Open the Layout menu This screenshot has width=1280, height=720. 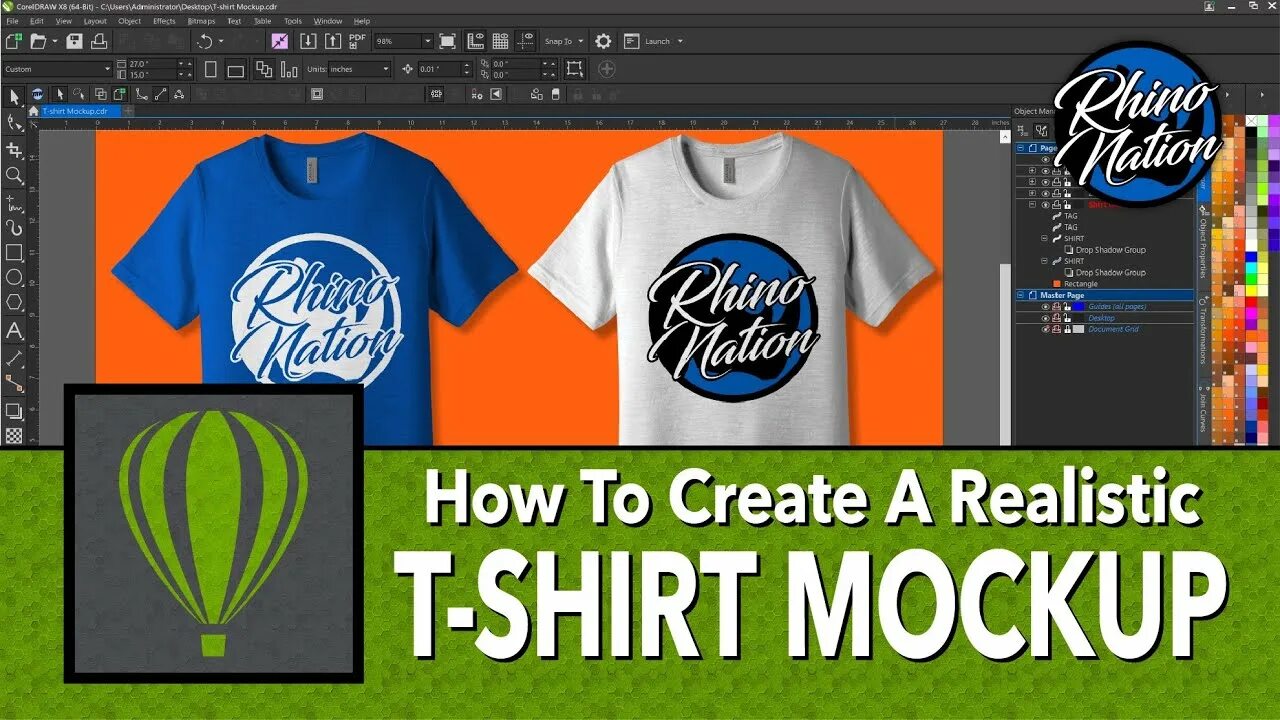(95, 21)
